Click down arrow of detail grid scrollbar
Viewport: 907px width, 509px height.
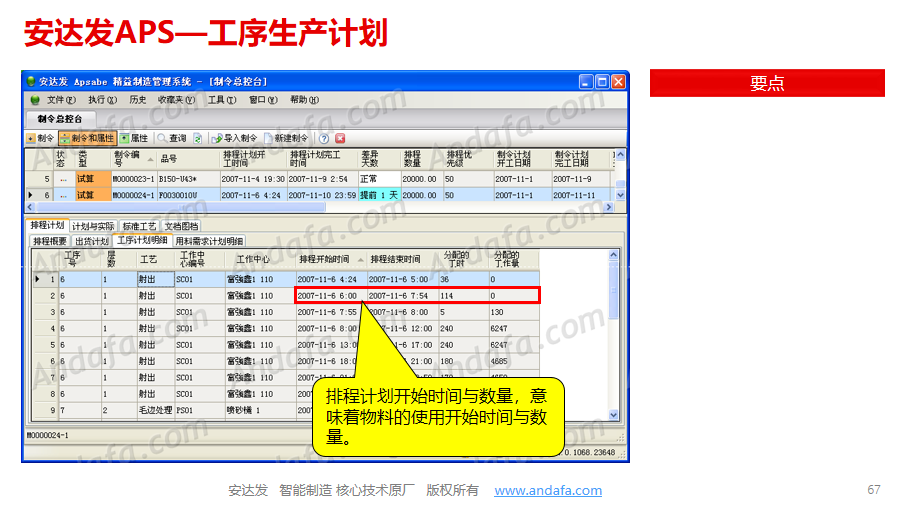[614, 415]
